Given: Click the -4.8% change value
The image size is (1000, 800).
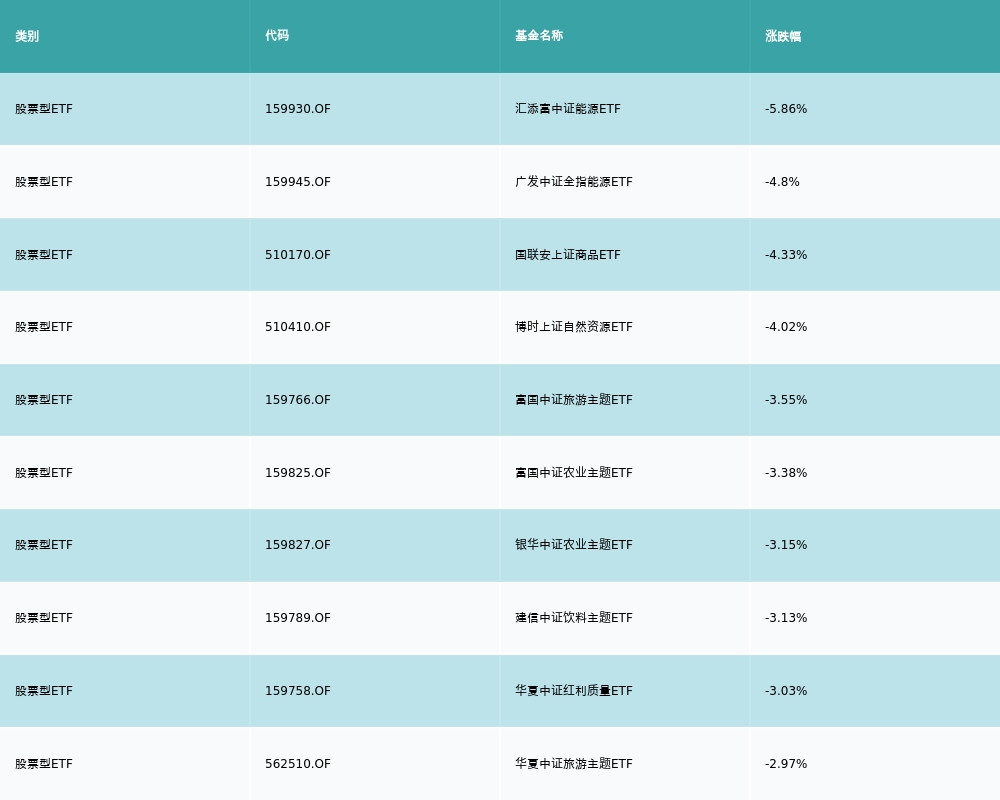Looking at the screenshot, I should click(x=782, y=182).
